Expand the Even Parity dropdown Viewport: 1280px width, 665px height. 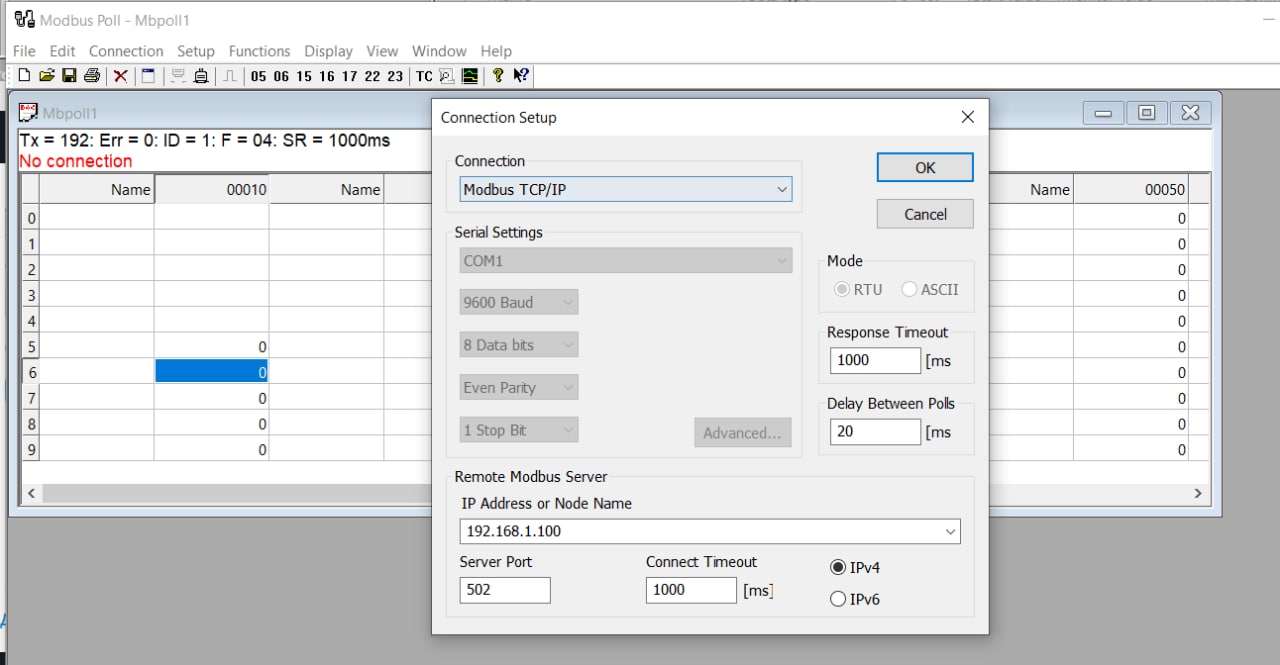coord(567,388)
